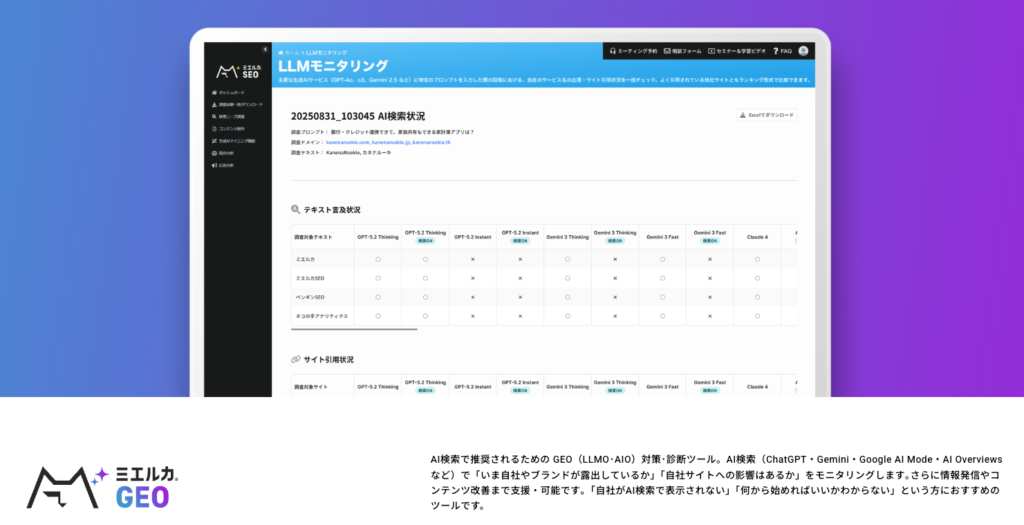Click the ミエルカ row label in text table
This screenshot has width=1024, height=525.
click(304, 259)
